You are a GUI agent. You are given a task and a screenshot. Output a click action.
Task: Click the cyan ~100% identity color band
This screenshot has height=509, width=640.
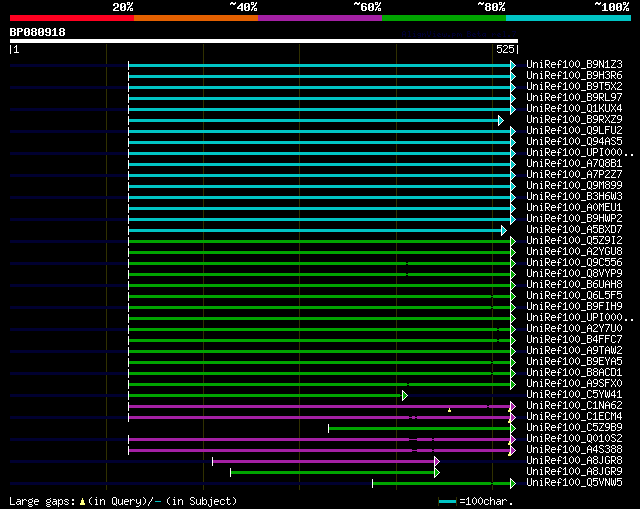click(568, 18)
